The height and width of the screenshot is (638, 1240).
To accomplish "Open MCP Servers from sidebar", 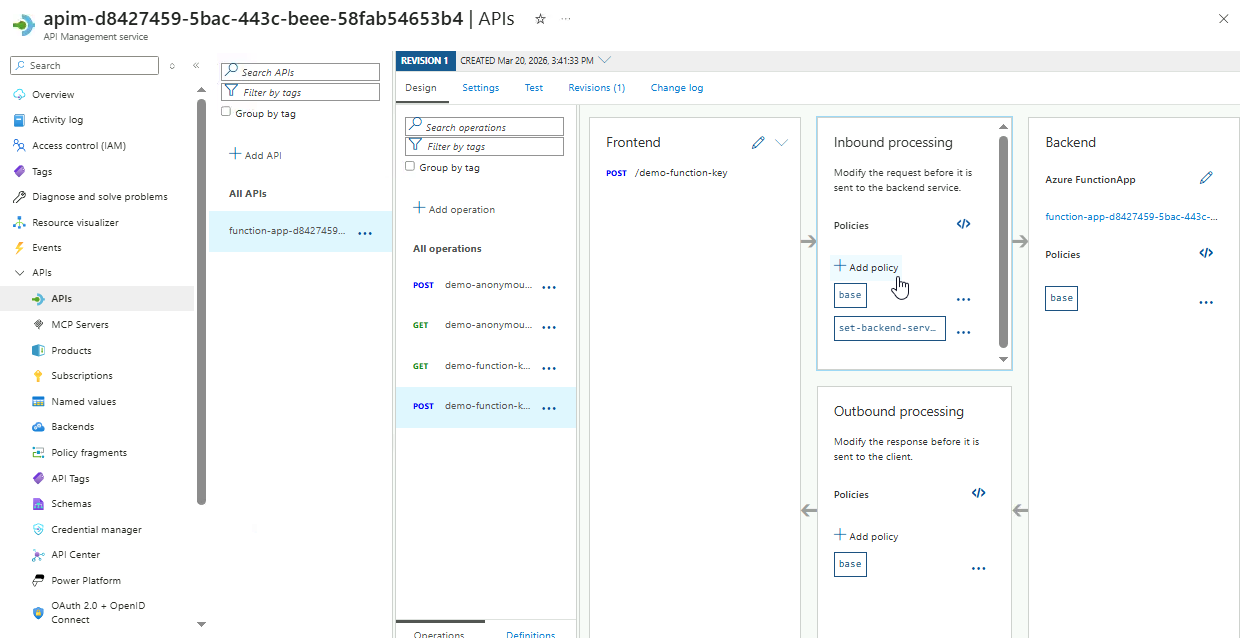I will (80, 325).
